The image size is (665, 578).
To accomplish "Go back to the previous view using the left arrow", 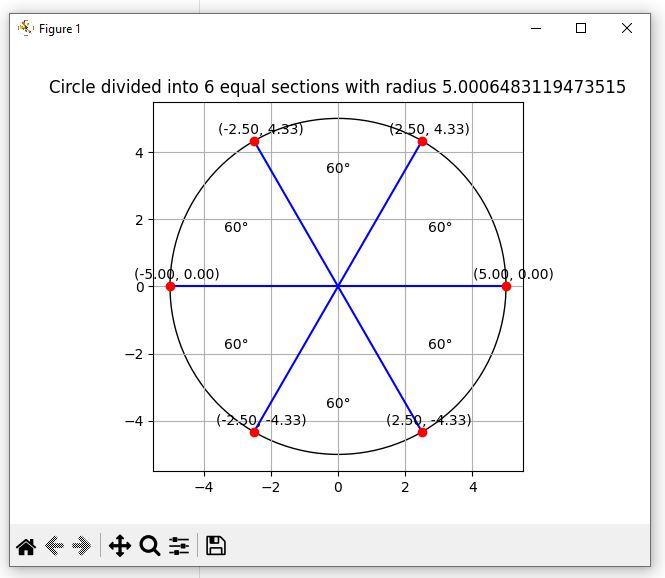I will pos(54,546).
